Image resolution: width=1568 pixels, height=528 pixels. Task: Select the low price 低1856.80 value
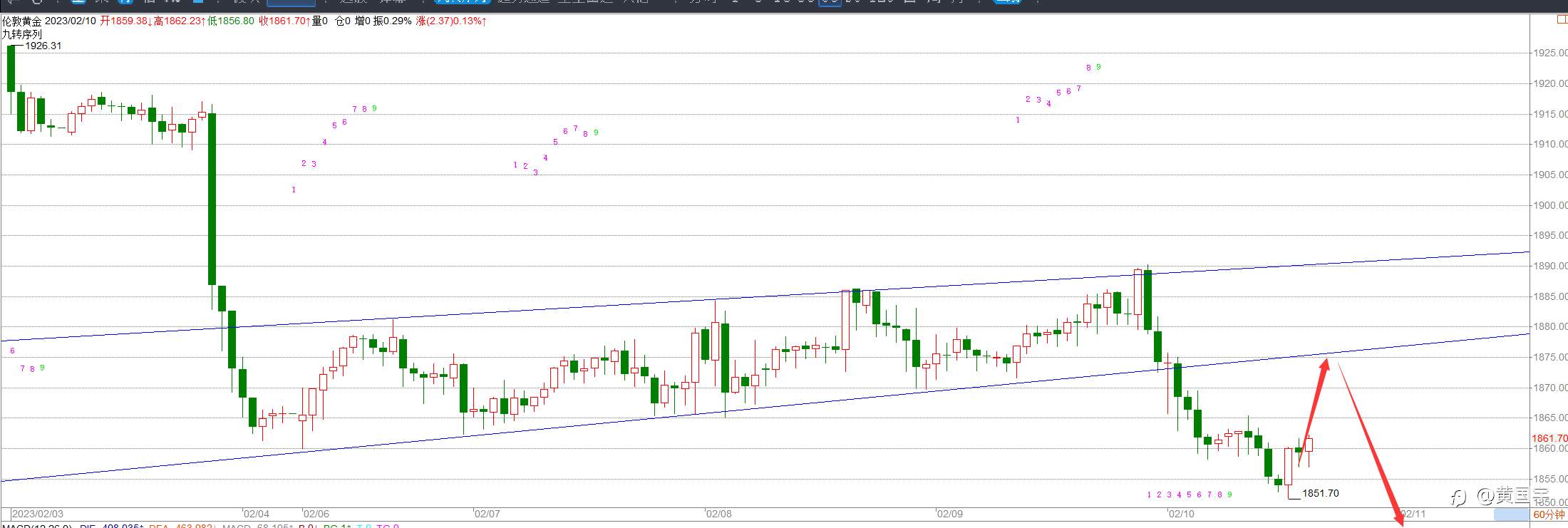pos(231,21)
